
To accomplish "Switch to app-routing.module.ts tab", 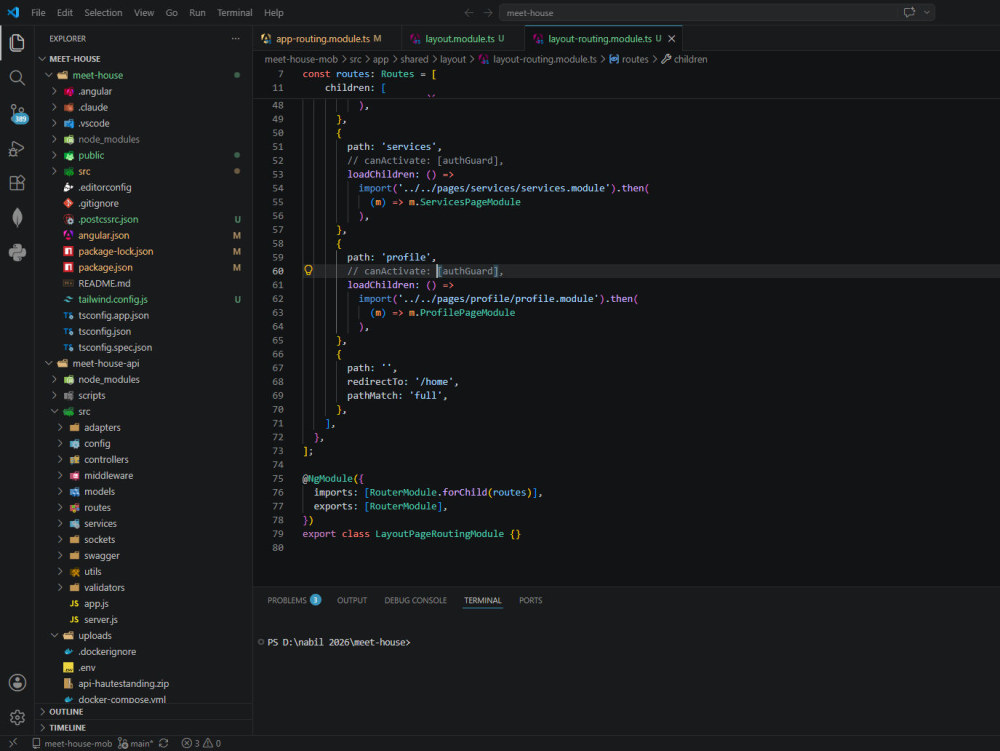I will 327,39.
